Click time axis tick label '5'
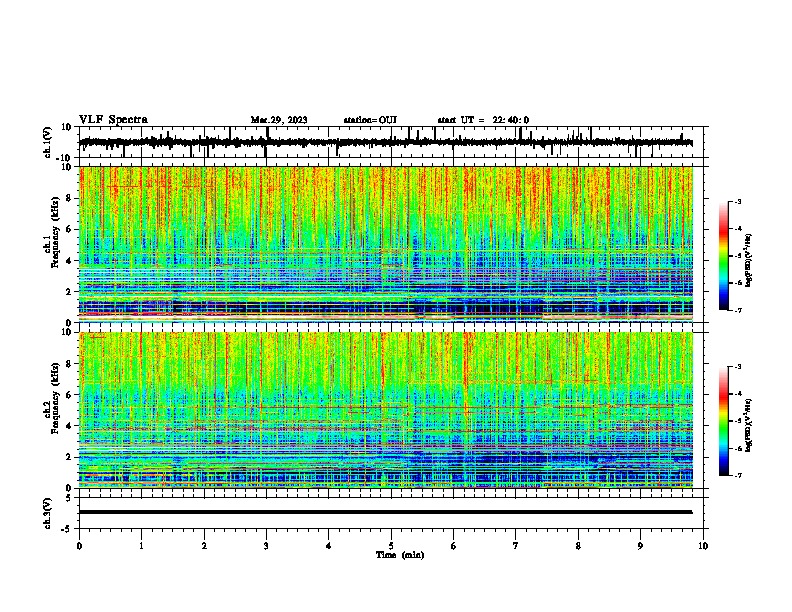This screenshot has width=792, height=612. pos(391,546)
